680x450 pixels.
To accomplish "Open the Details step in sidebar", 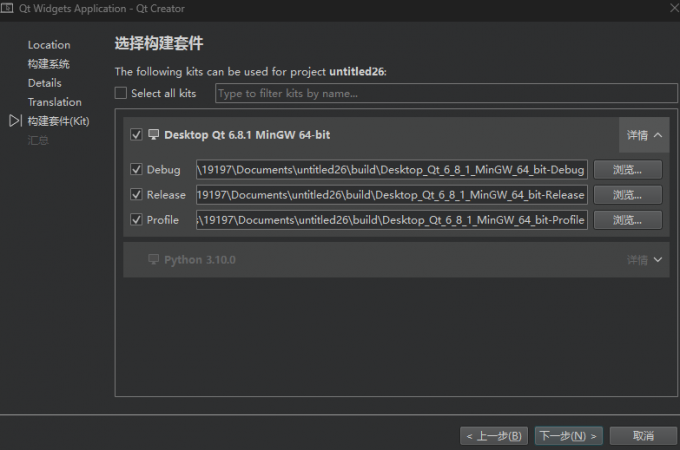I will coord(45,83).
